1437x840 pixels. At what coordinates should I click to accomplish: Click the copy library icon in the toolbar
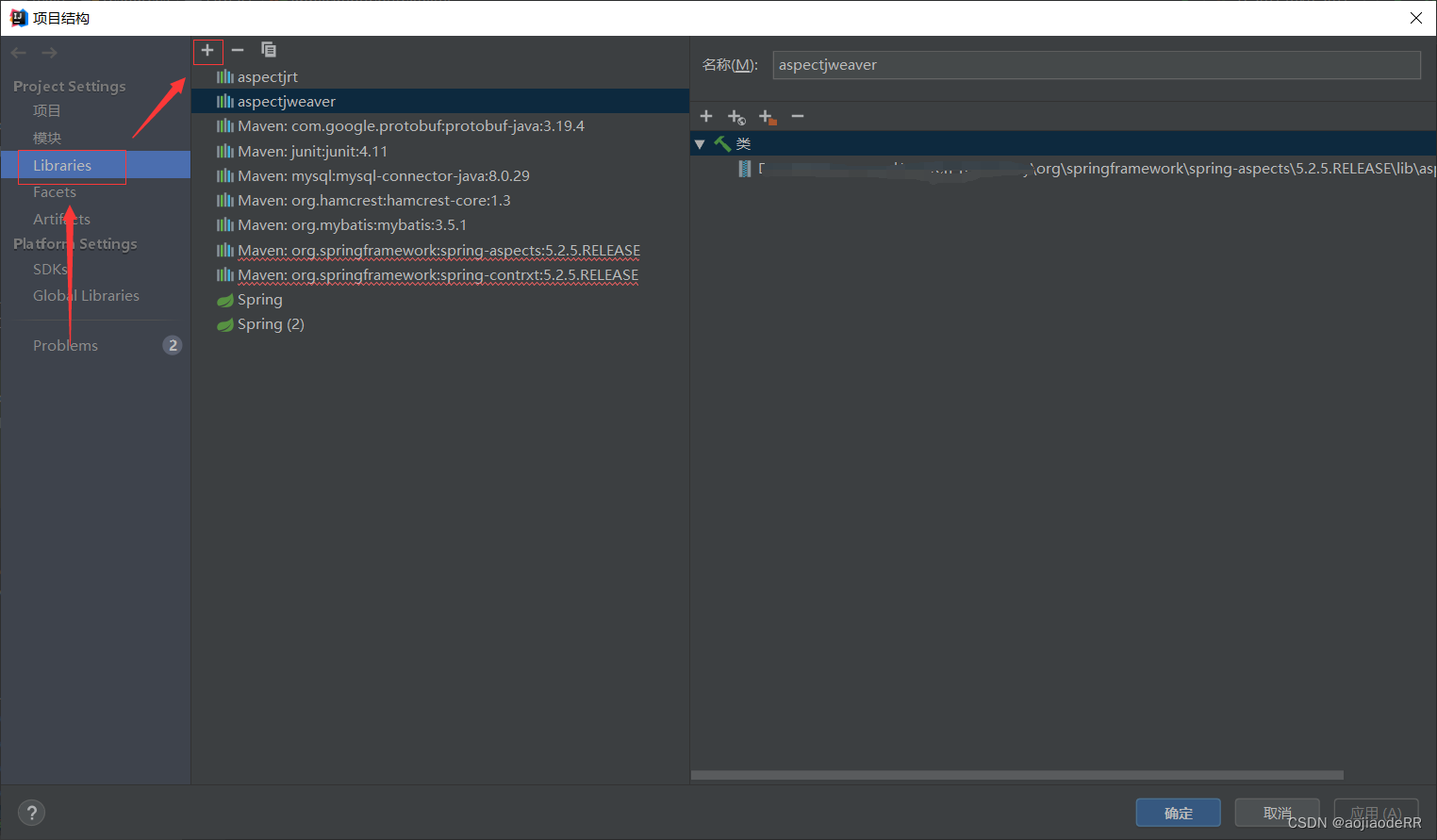pos(268,50)
